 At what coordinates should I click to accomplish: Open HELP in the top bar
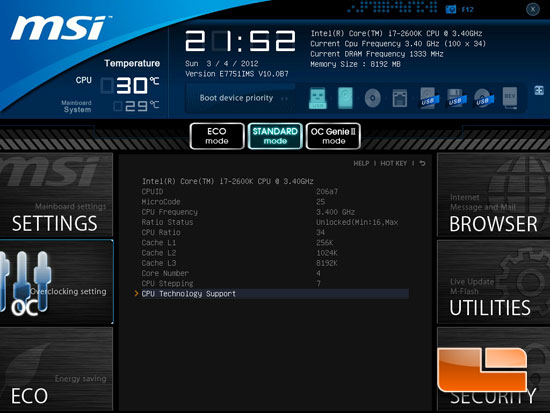click(x=361, y=164)
